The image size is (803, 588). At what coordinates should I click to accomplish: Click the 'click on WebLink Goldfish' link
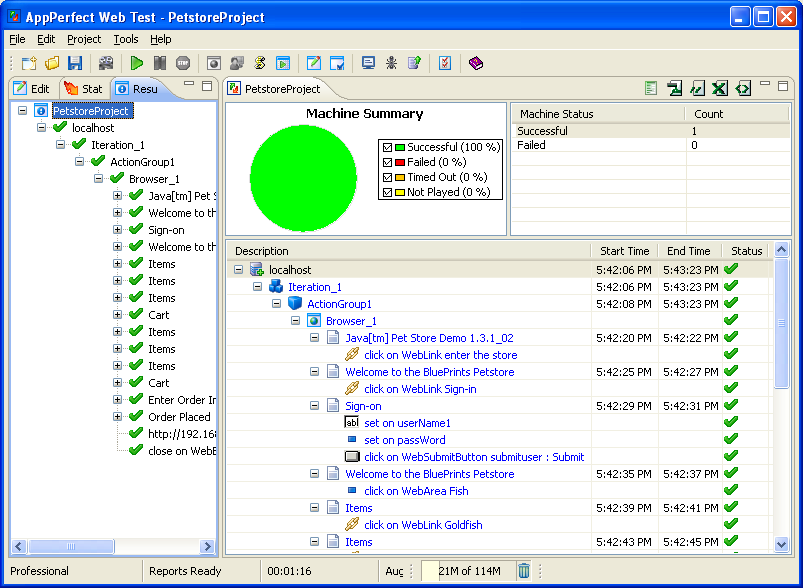(x=423, y=525)
